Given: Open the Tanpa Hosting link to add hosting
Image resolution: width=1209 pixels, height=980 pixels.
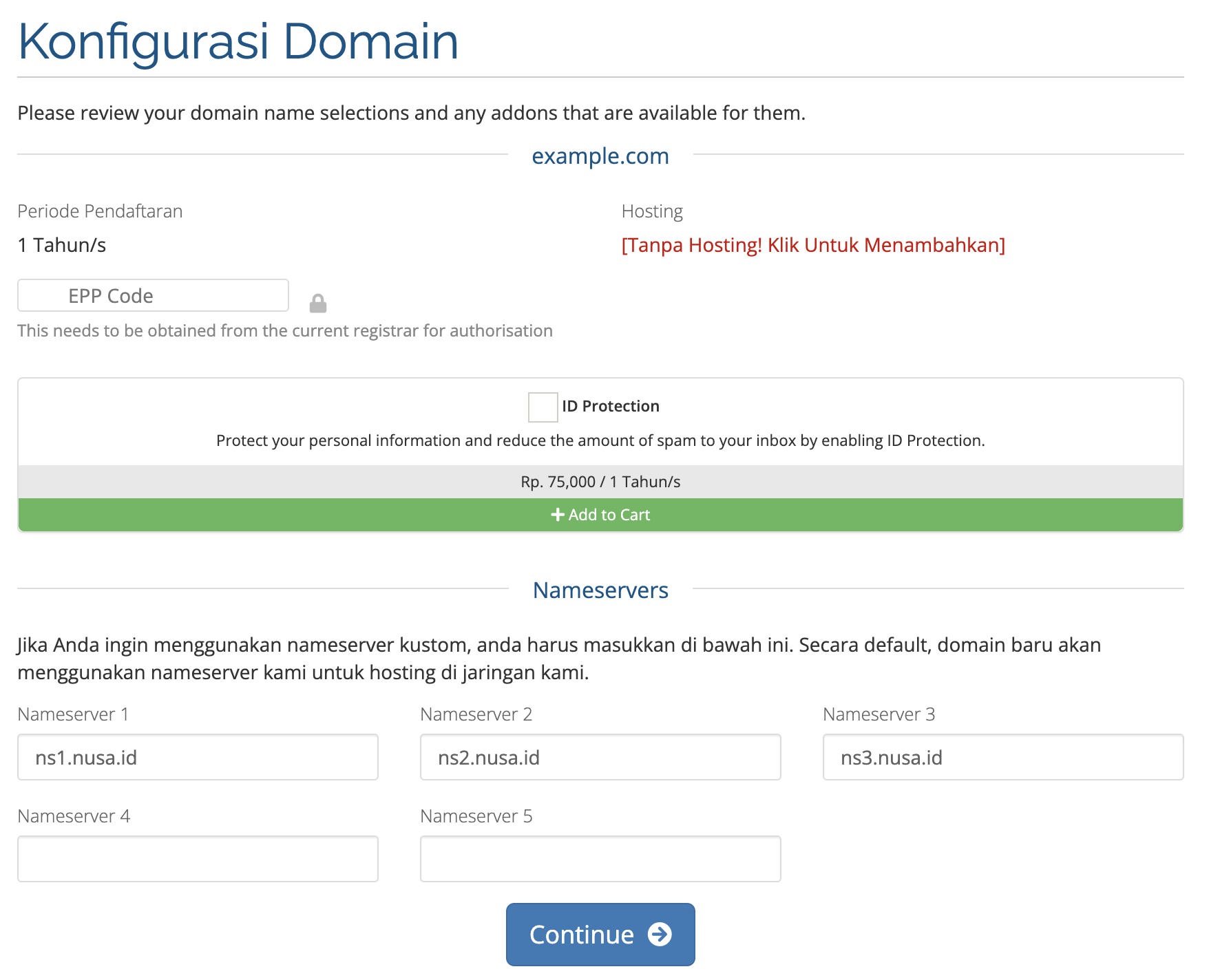Looking at the screenshot, I should [812, 245].
